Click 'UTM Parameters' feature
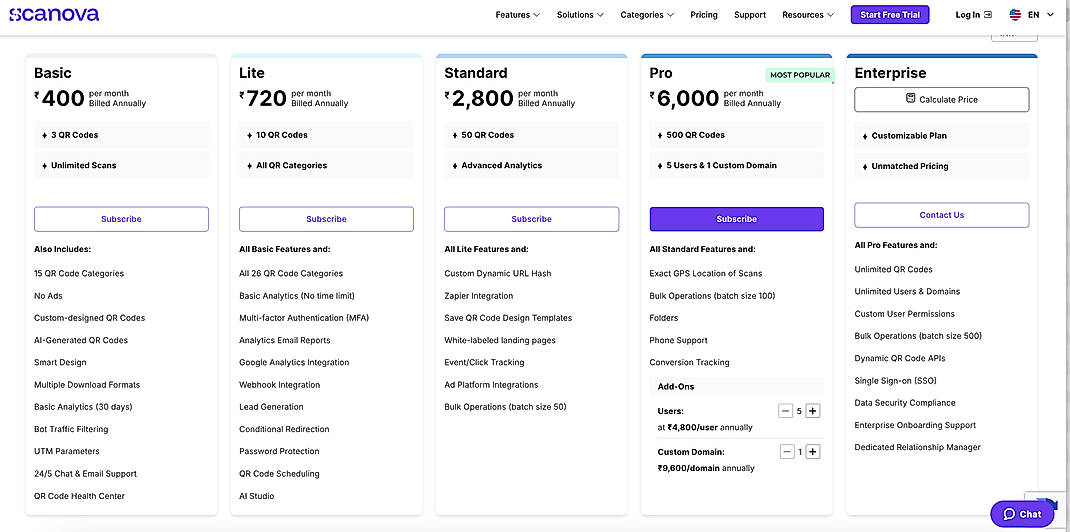Viewport: 1070px width, 532px height. click(67, 452)
